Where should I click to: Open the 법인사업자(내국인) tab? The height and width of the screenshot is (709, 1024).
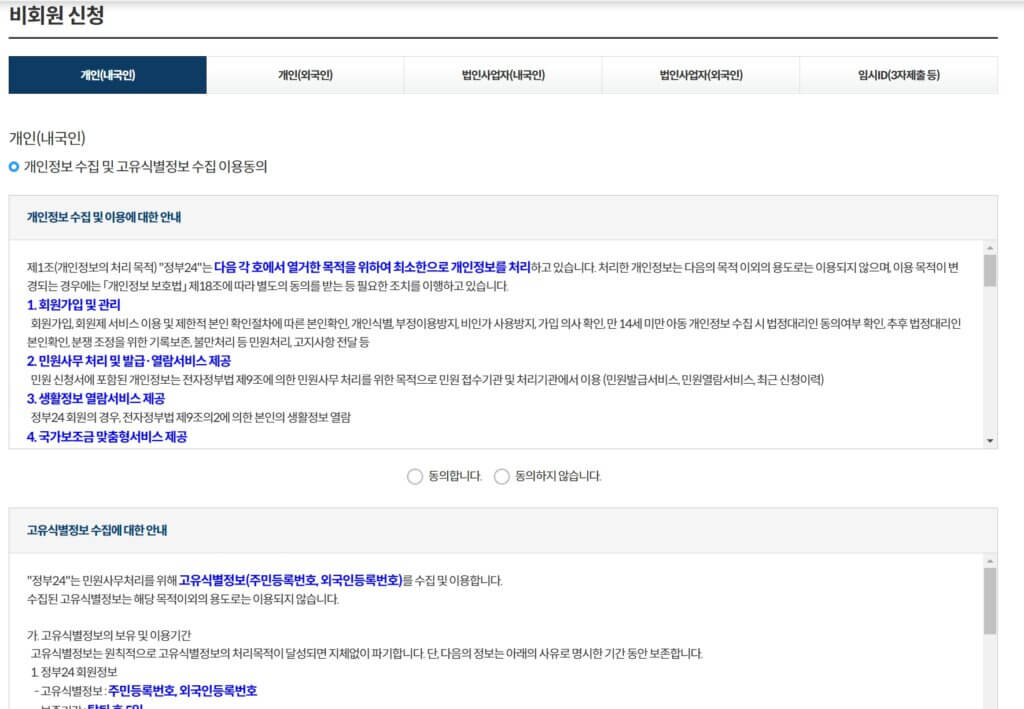pos(503,75)
